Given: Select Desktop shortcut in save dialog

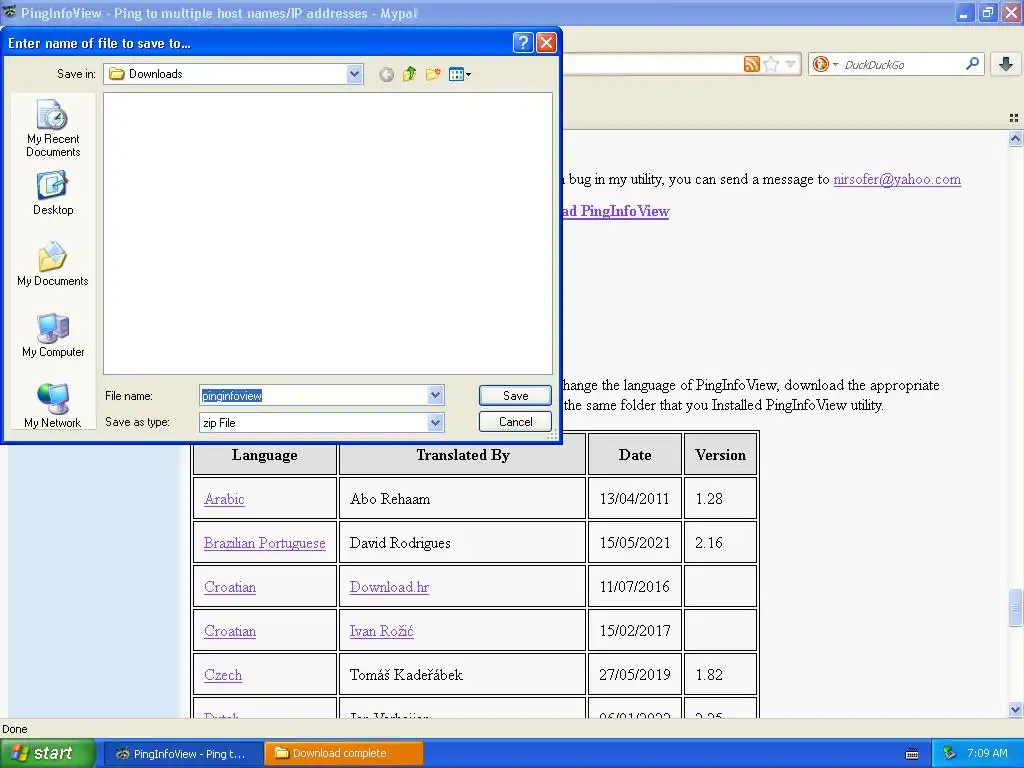Looking at the screenshot, I should [x=53, y=193].
